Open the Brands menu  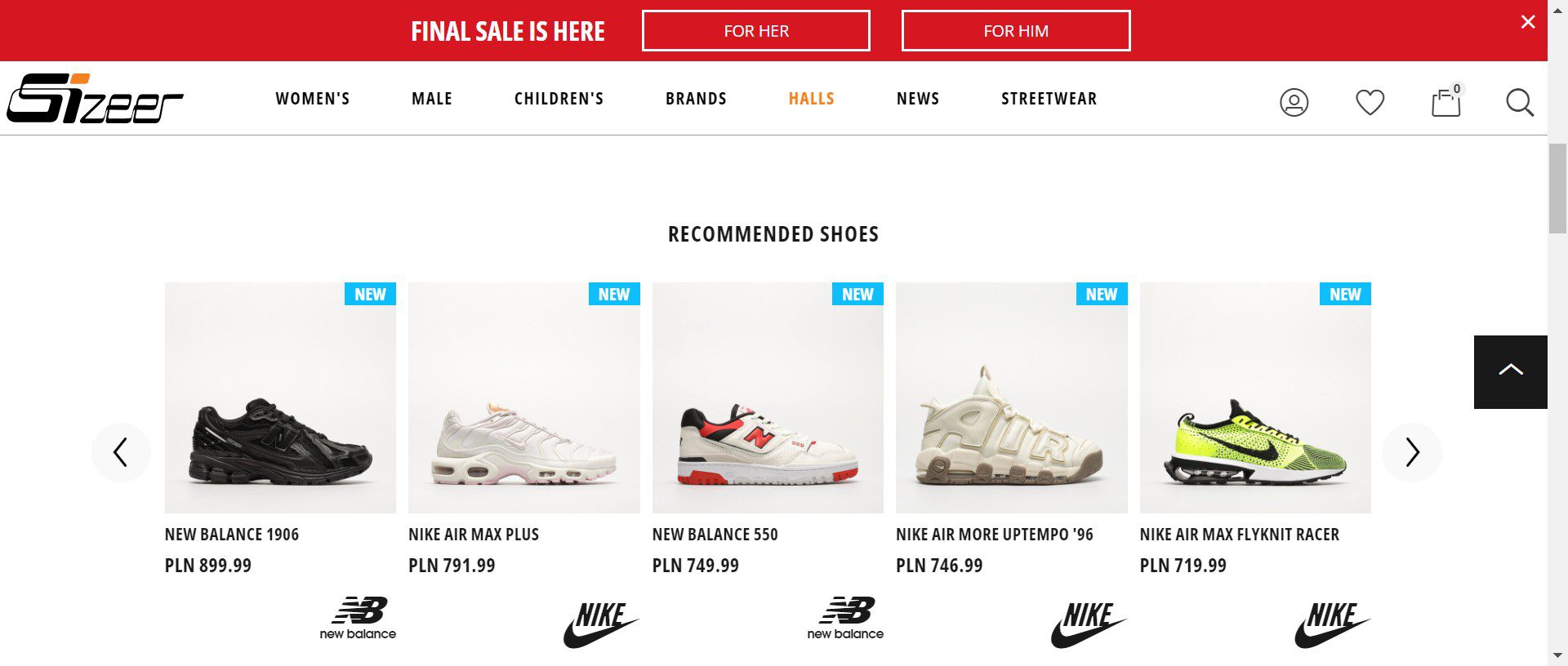click(696, 99)
